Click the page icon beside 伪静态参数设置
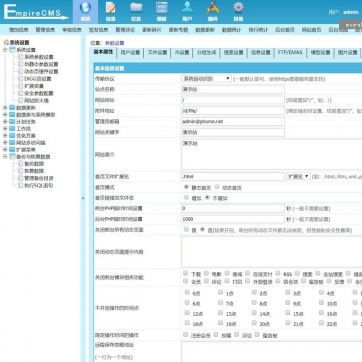 click(21, 64)
